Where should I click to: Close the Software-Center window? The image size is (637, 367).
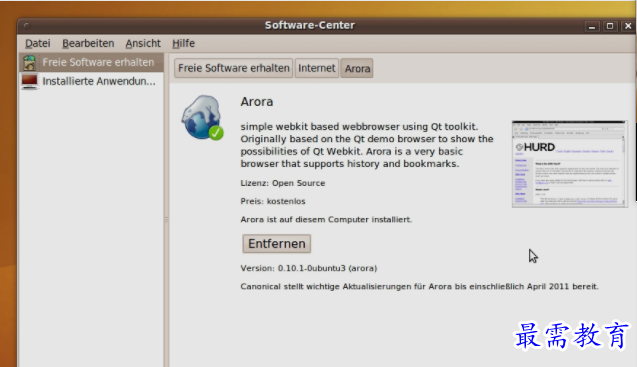pyautogui.click(x=628, y=26)
